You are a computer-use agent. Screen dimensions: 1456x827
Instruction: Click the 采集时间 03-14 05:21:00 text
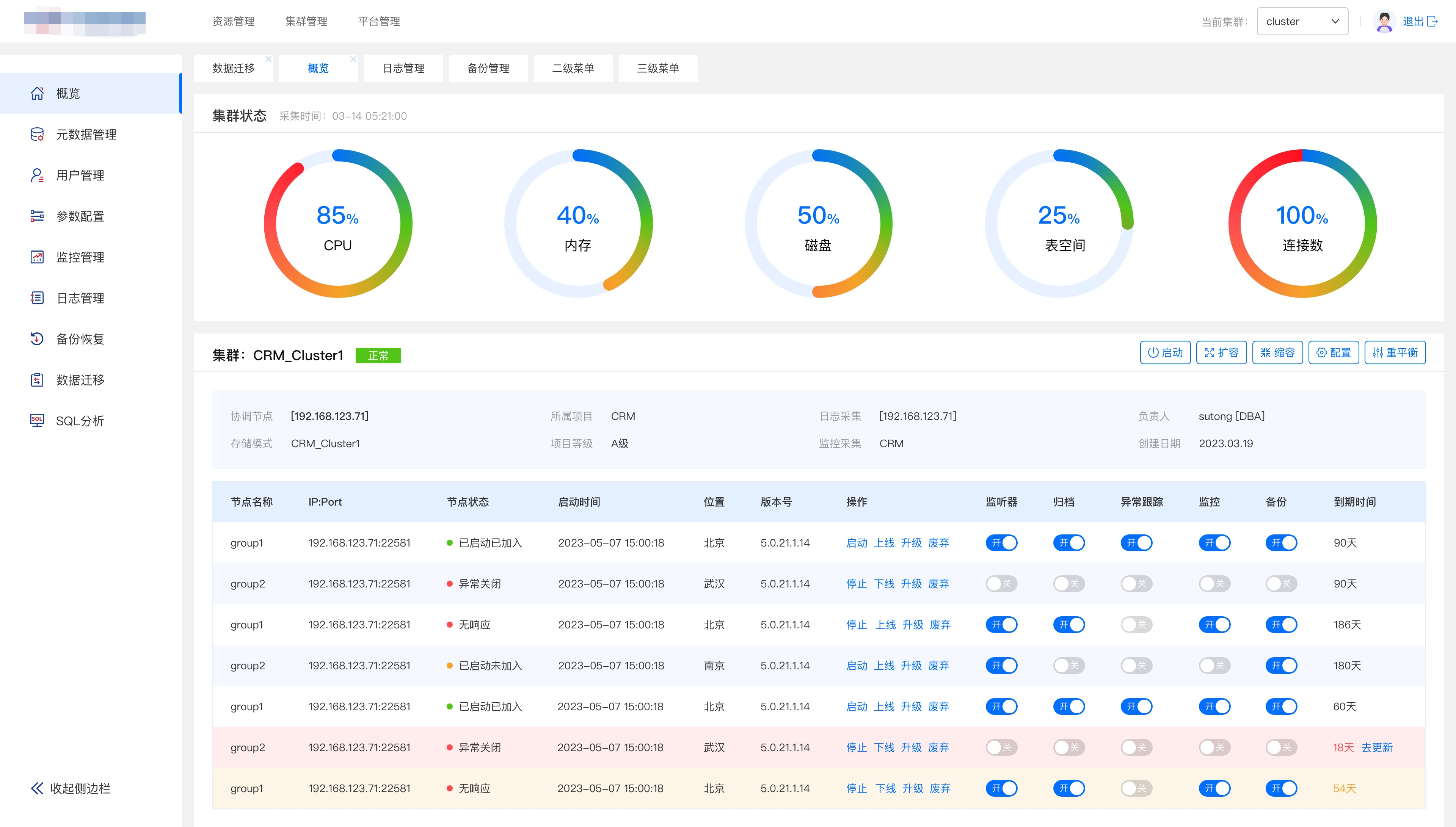343,116
